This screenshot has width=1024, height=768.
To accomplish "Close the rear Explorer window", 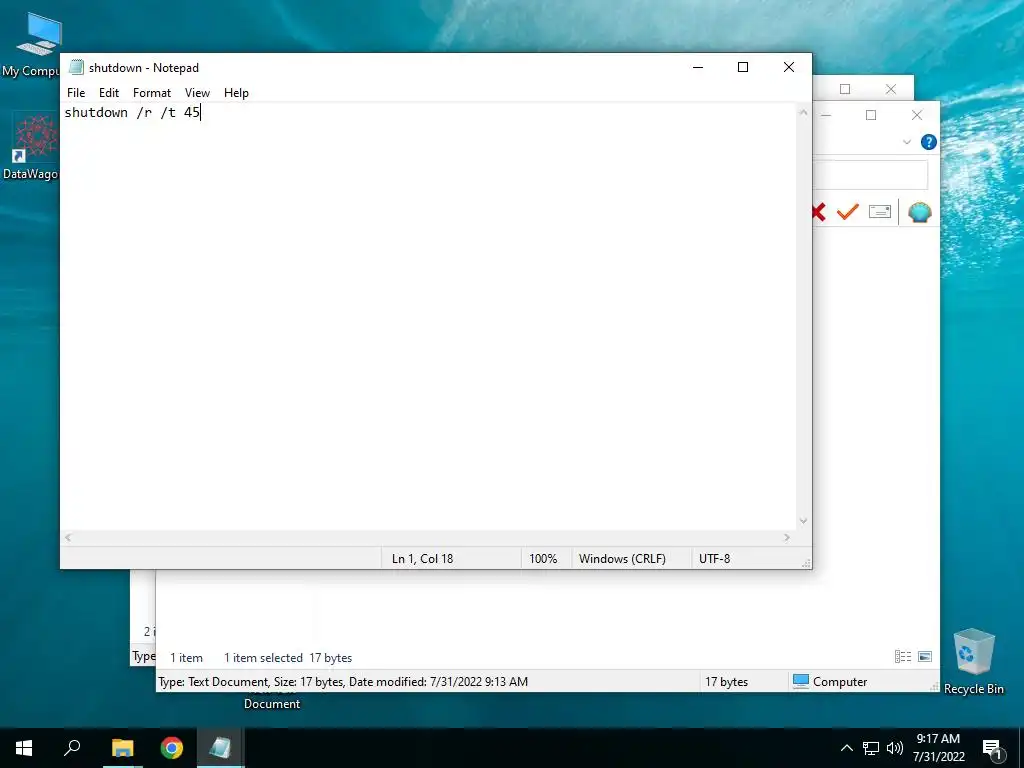I will 891,89.
